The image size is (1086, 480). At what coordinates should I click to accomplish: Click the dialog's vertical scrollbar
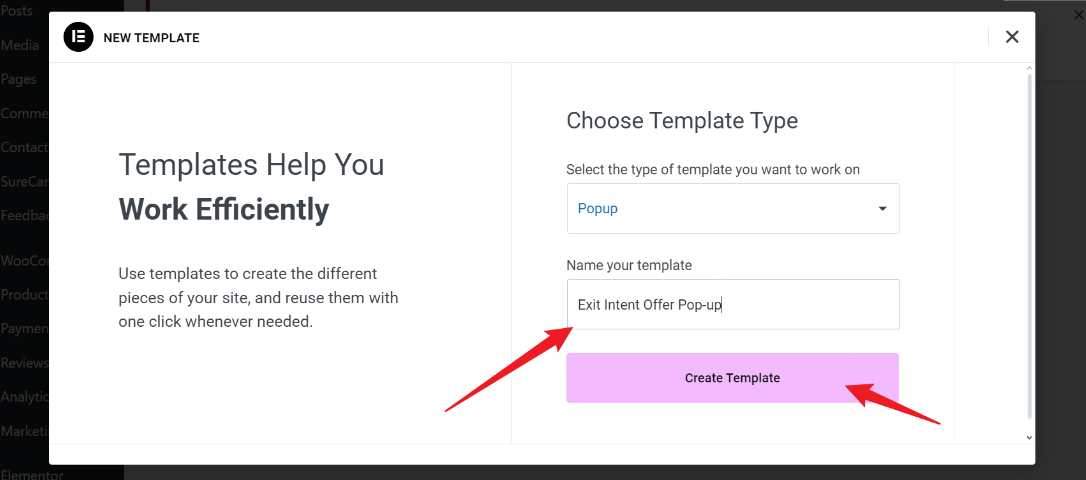[x=1030, y=240]
